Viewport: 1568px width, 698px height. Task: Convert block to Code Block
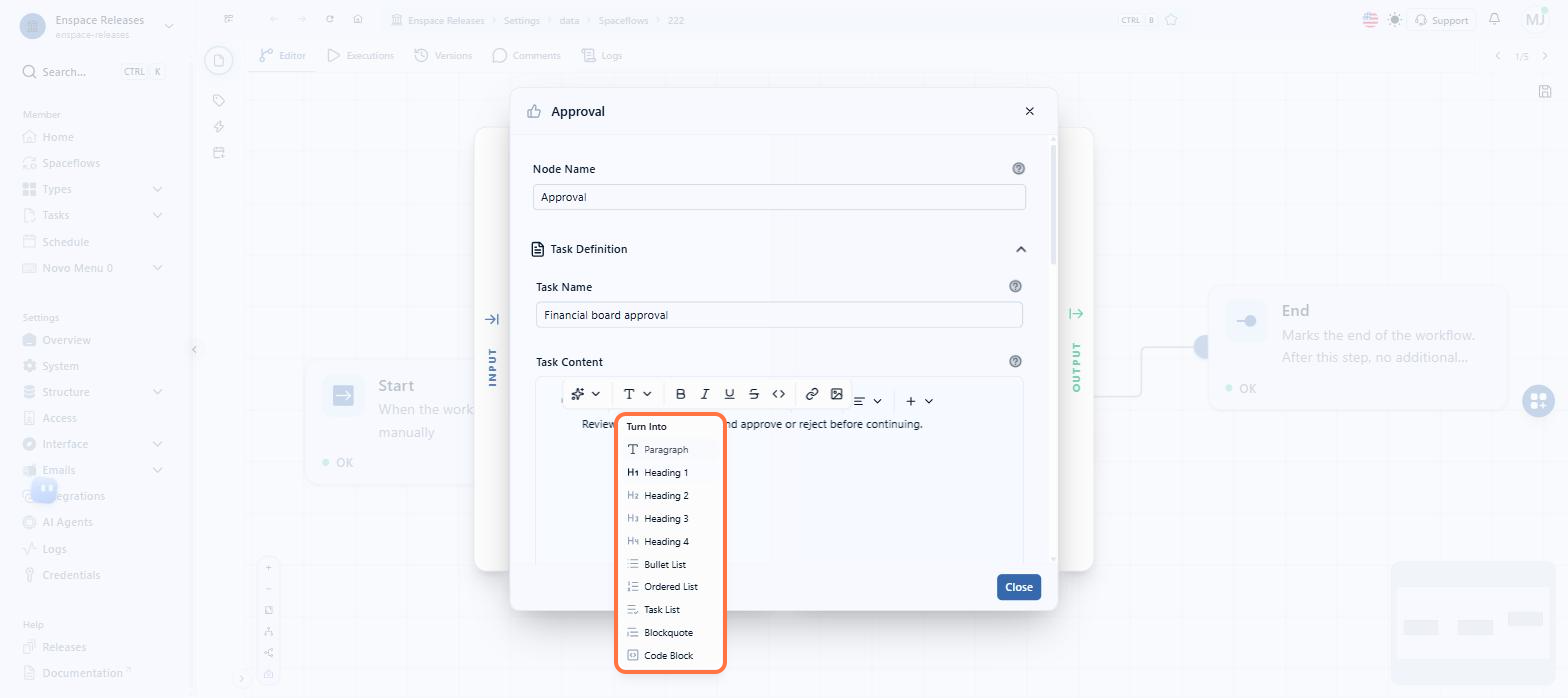click(x=669, y=656)
